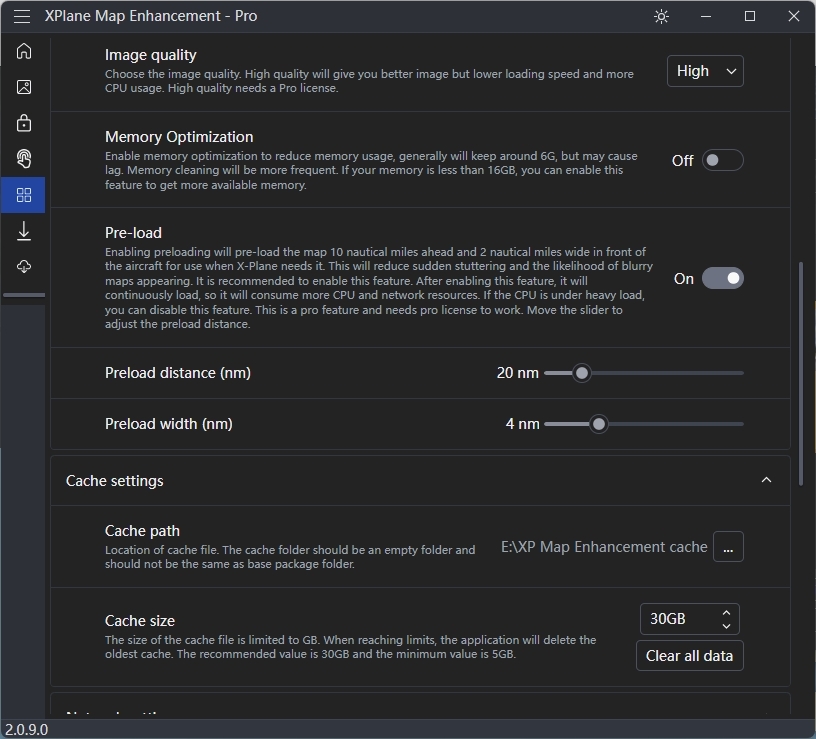Click the Cache size heading
Image resolution: width=816 pixels, height=739 pixels.
click(x=140, y=621)
